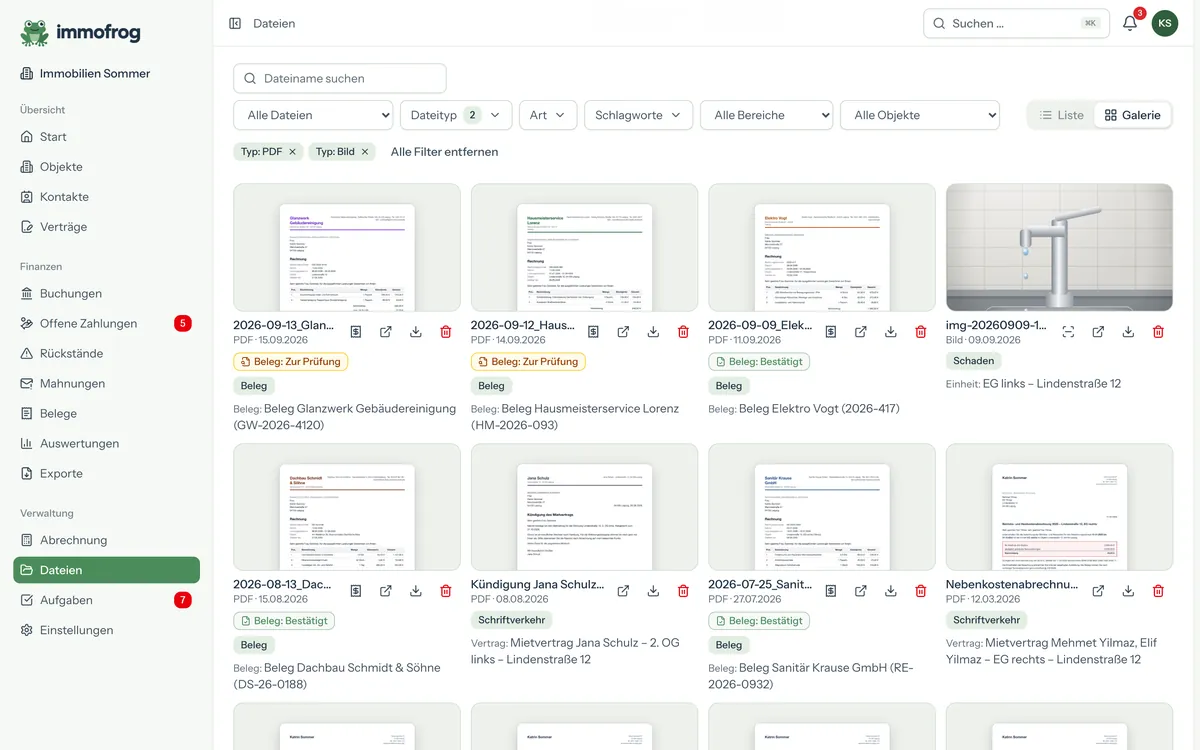Screen dimensions: 1200x750
Task: Open Mahnungen in sidebar
Action: click(106, 384)
